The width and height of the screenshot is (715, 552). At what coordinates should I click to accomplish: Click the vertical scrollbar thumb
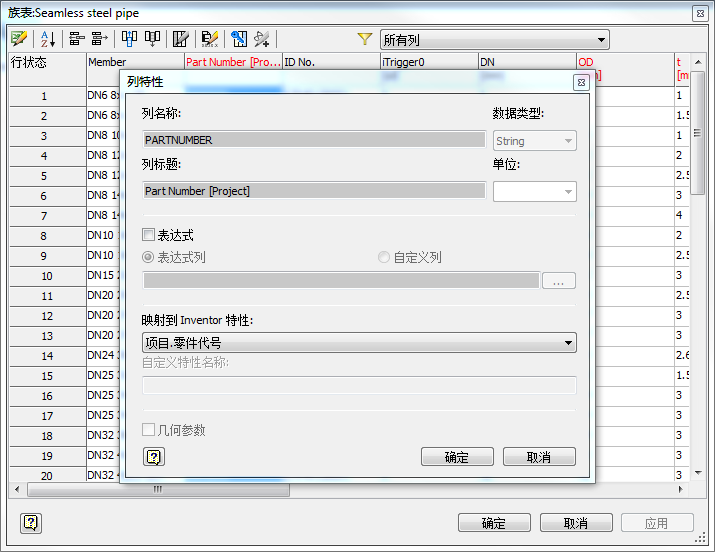(698, 133)
